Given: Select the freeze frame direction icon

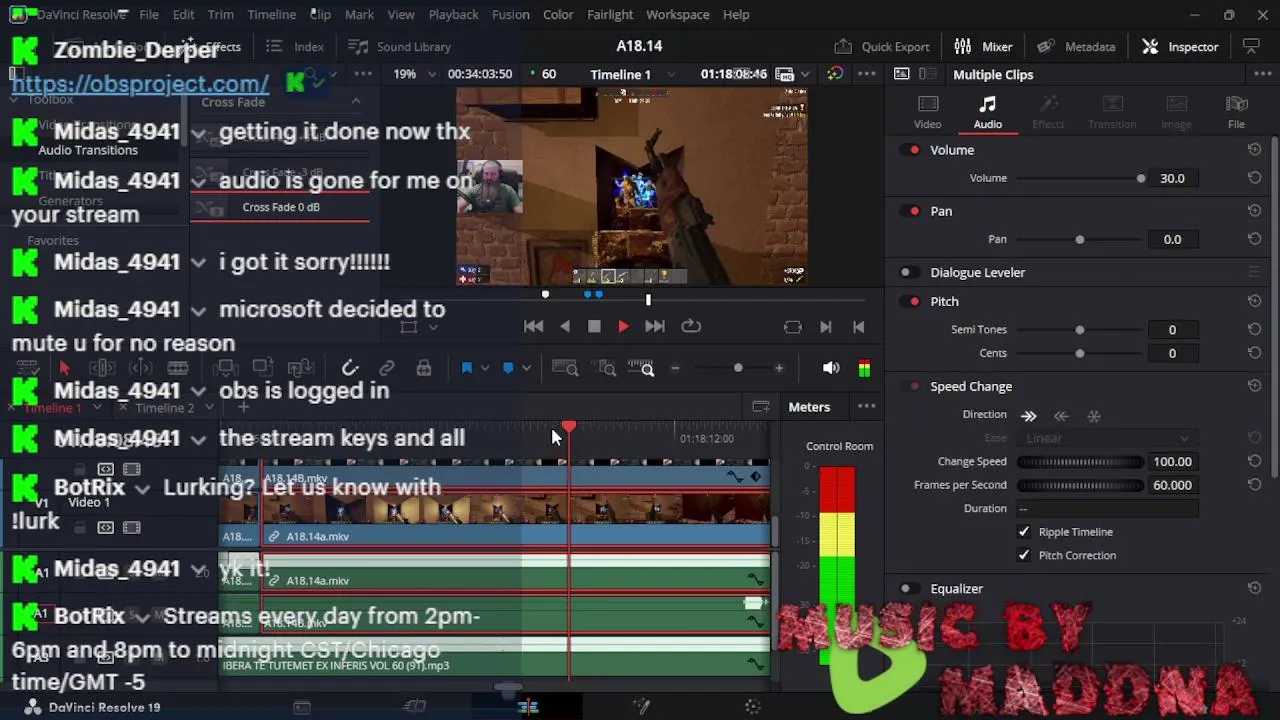Looking at the screenshot, I should coord(1094,415).
